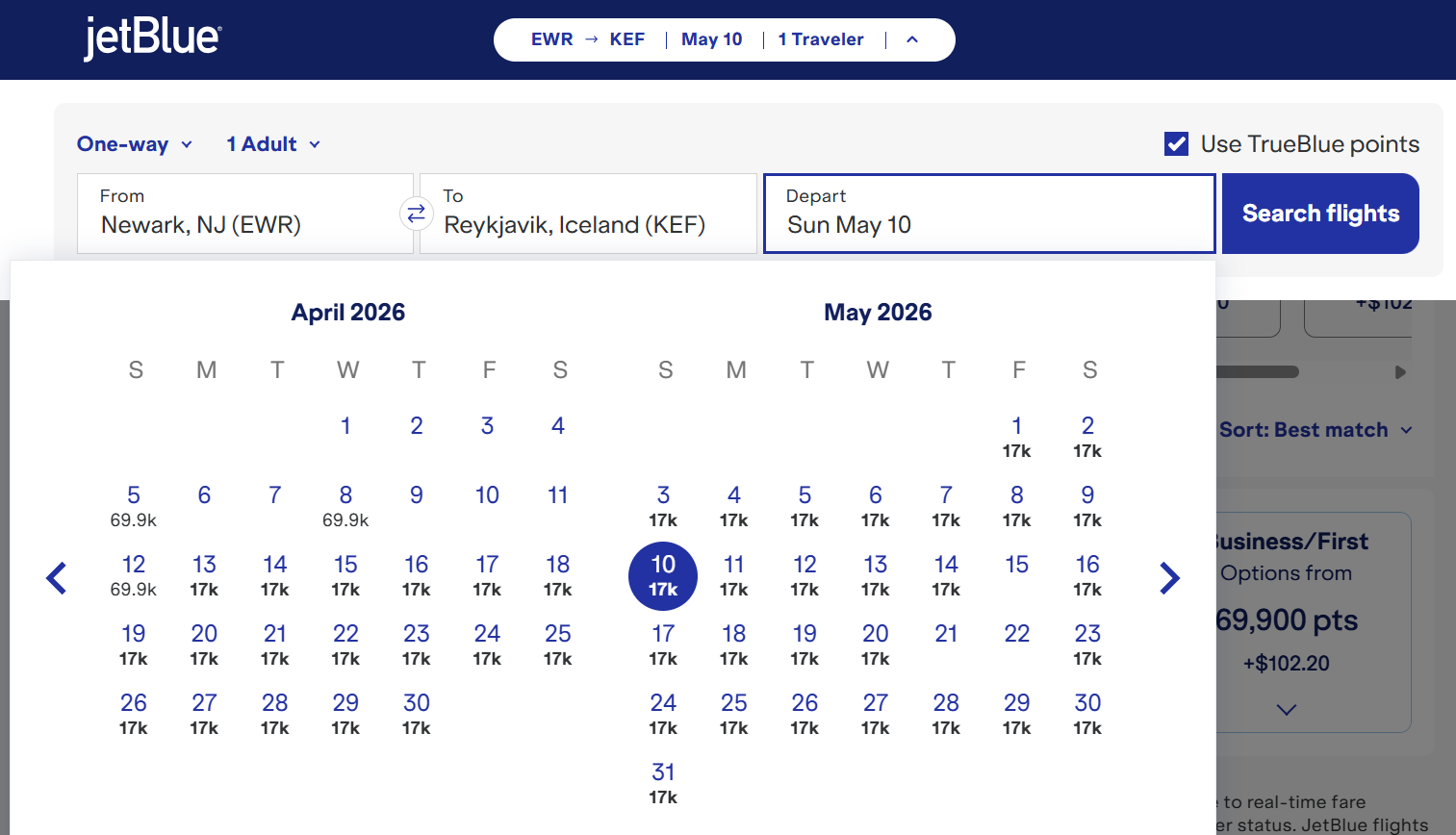Open the One-way trip type dropdown
The image size is (1456, 835).
[x=134, y=143]
